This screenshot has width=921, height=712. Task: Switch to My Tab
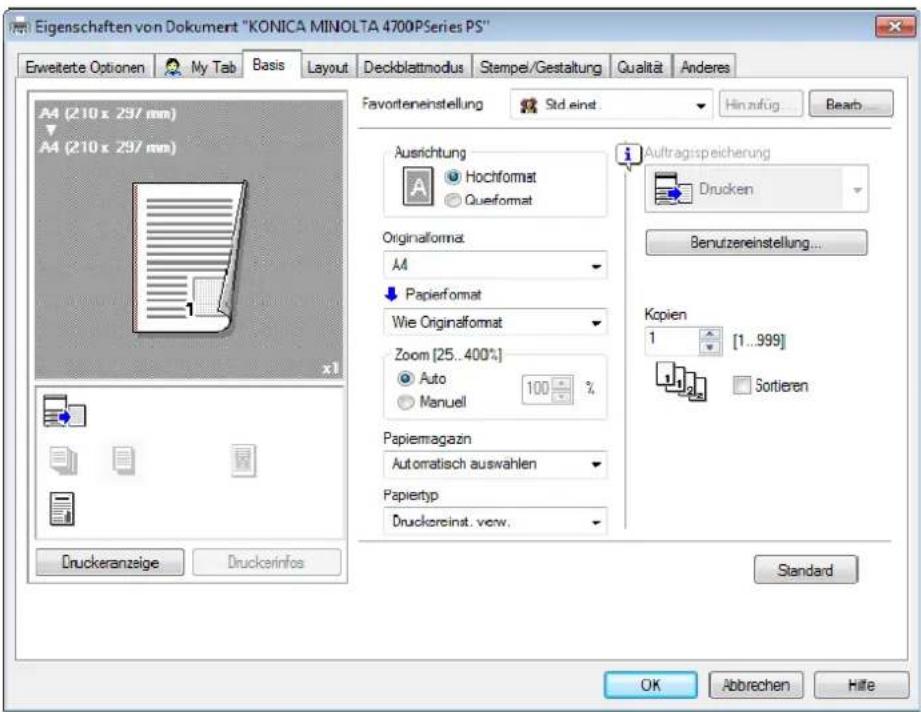click(200, 68)
